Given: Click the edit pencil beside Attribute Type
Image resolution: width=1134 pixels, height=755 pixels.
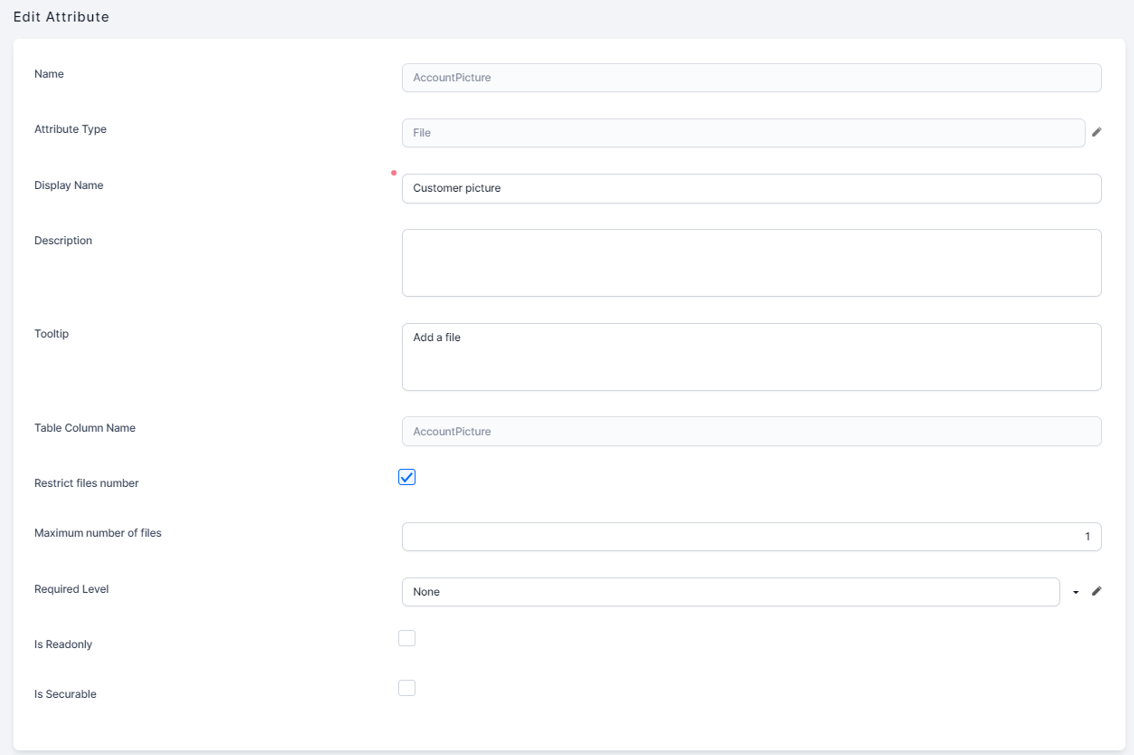Looking at the screenshot, I should pyautogui.click(x=1096, y=132).
